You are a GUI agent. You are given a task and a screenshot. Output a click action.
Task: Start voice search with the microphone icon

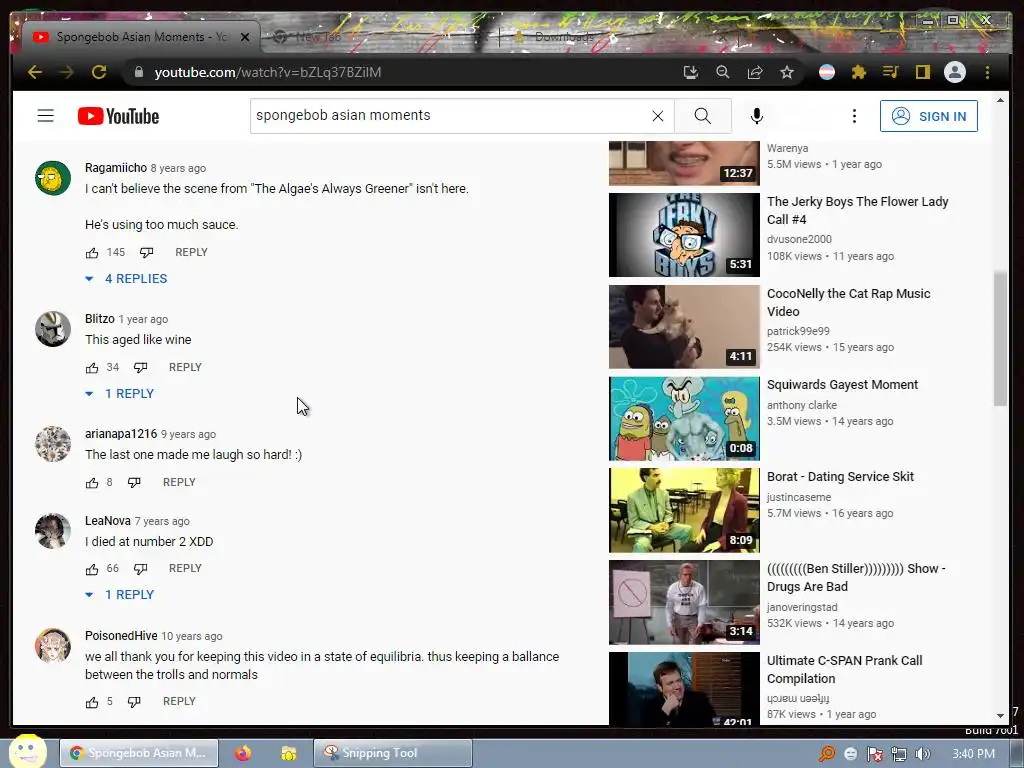click(756, 116)
